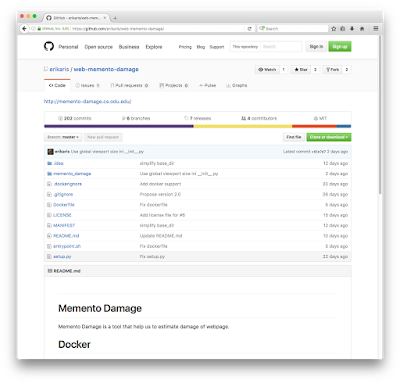Open This repository search scope selector
The height and width of the screenshot is (384, 400).
245,47
